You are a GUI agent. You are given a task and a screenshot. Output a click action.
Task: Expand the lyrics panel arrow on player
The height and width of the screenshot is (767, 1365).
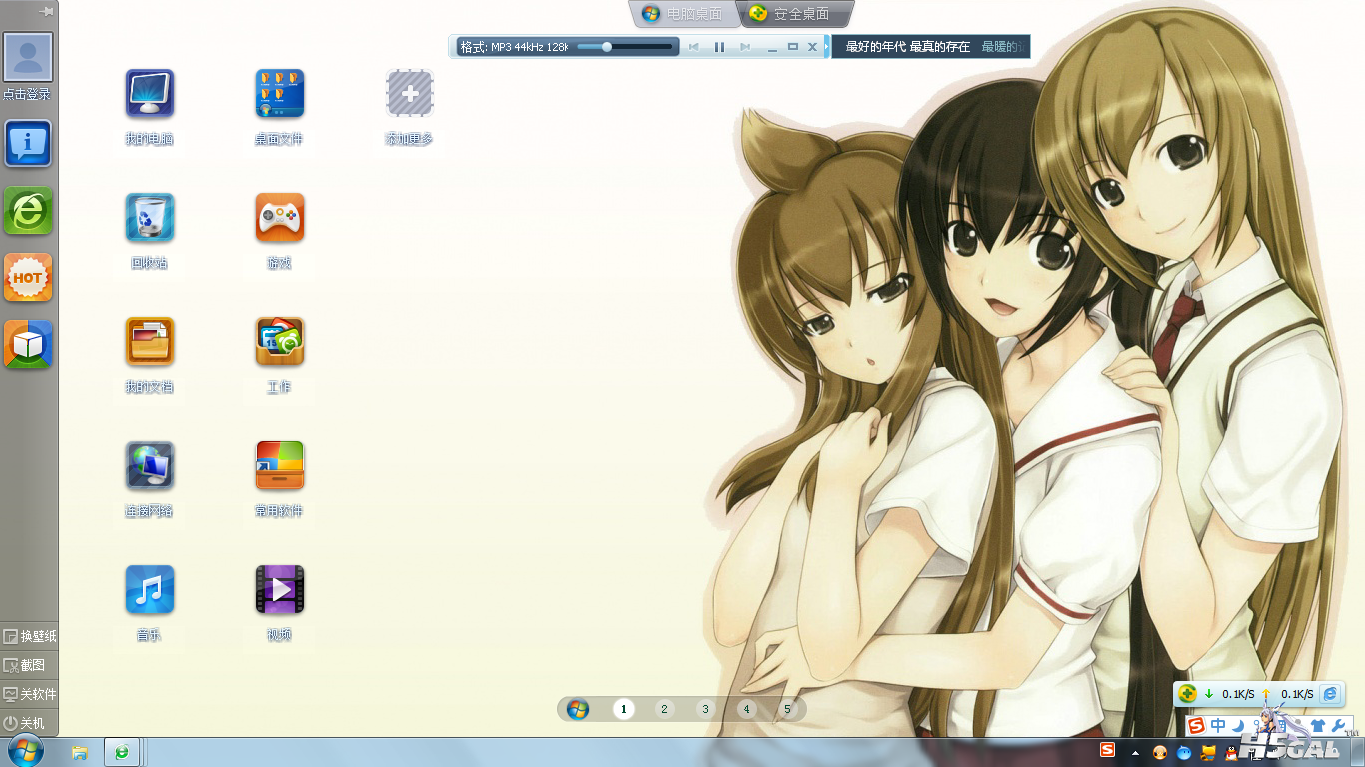pyautogui.click(x=826, y=47)
